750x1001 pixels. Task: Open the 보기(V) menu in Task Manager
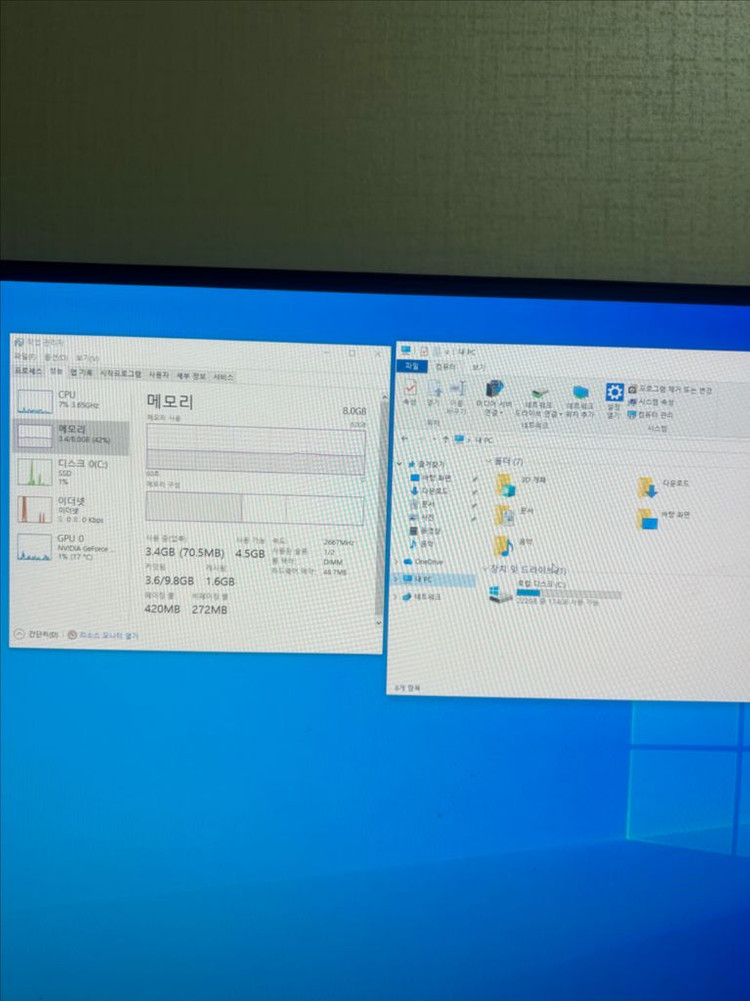tap(87, 358)
